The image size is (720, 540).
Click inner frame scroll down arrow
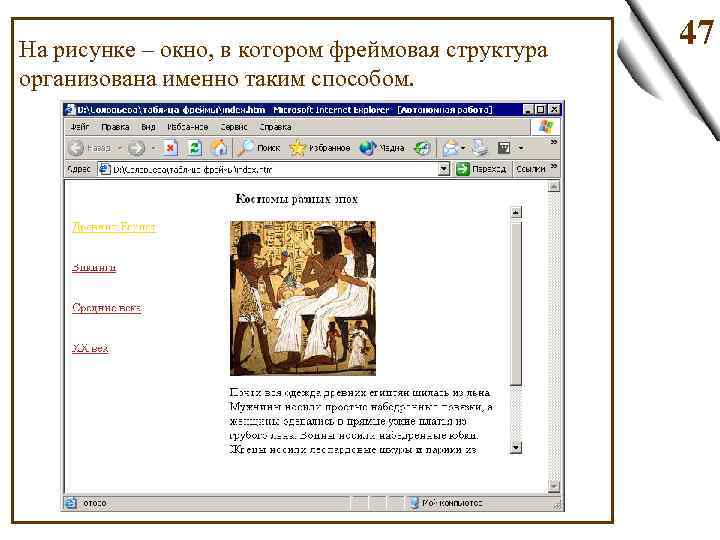(x=516, y=447)
